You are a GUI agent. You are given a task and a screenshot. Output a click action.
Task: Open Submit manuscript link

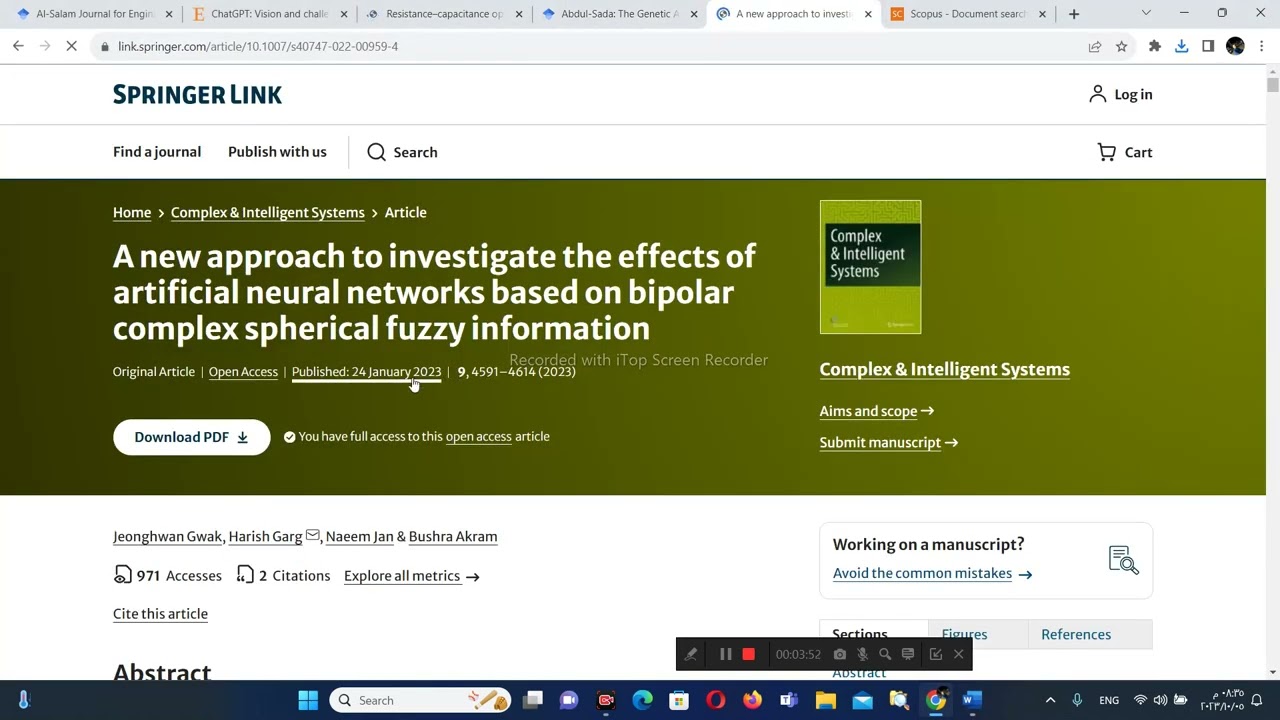pyautogui.click(x=888, y=442)
